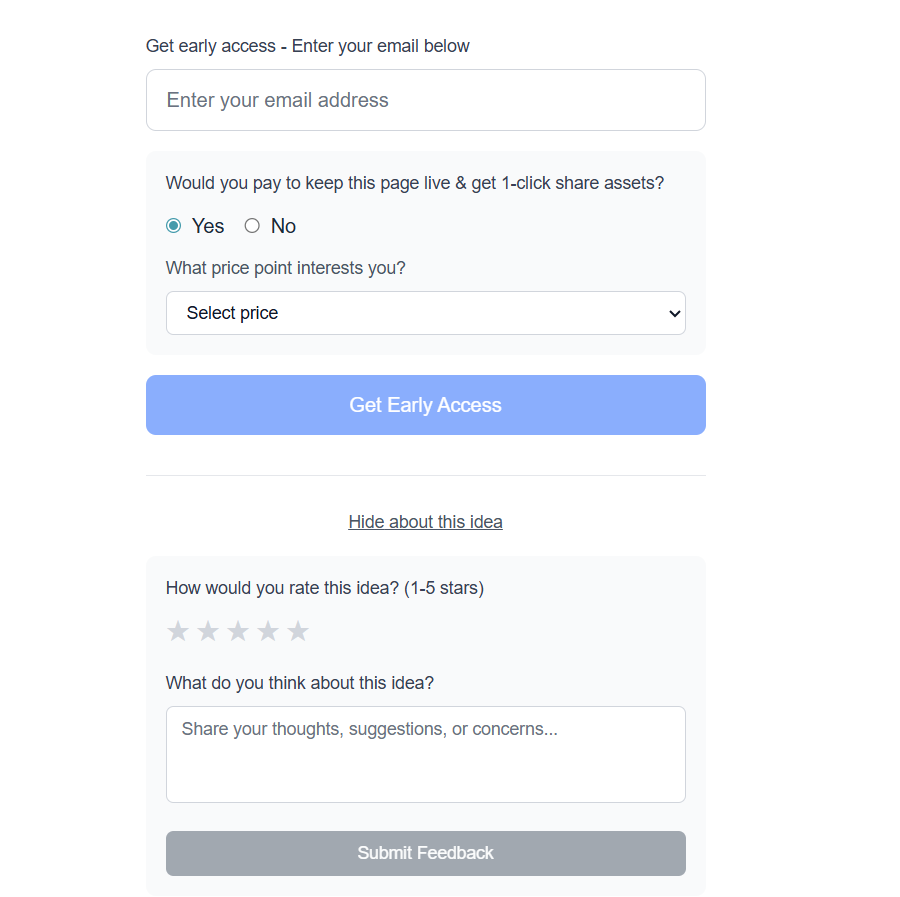Click the second rating star

click(x=208, y=631)
